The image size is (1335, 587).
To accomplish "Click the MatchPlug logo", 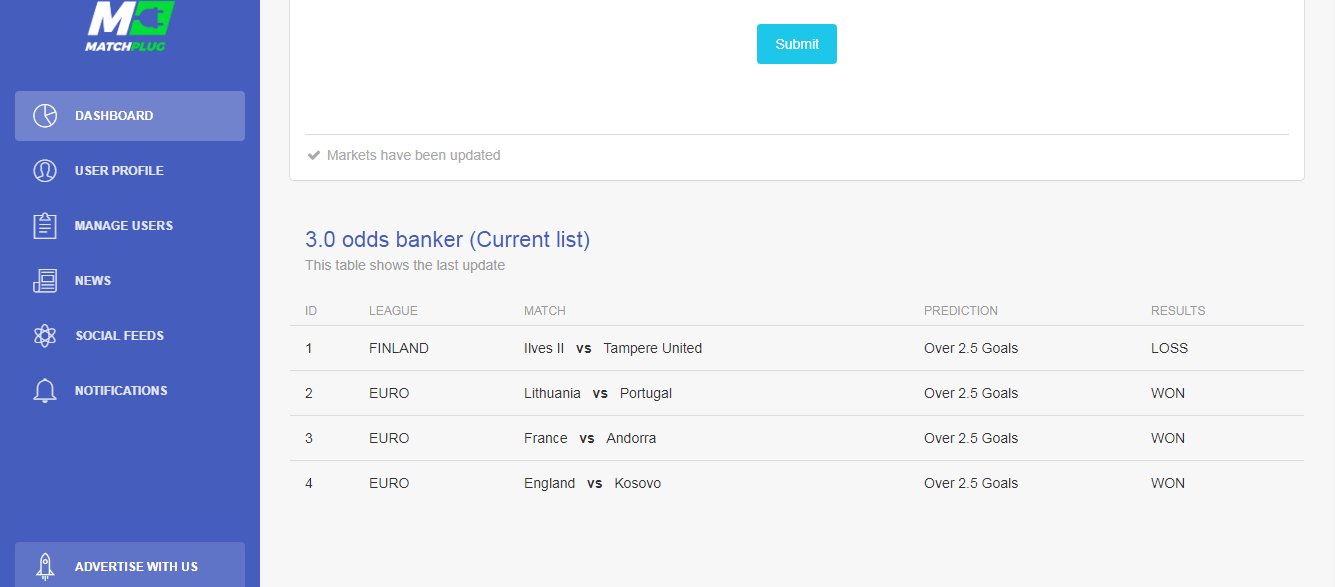I will point(130,26).
